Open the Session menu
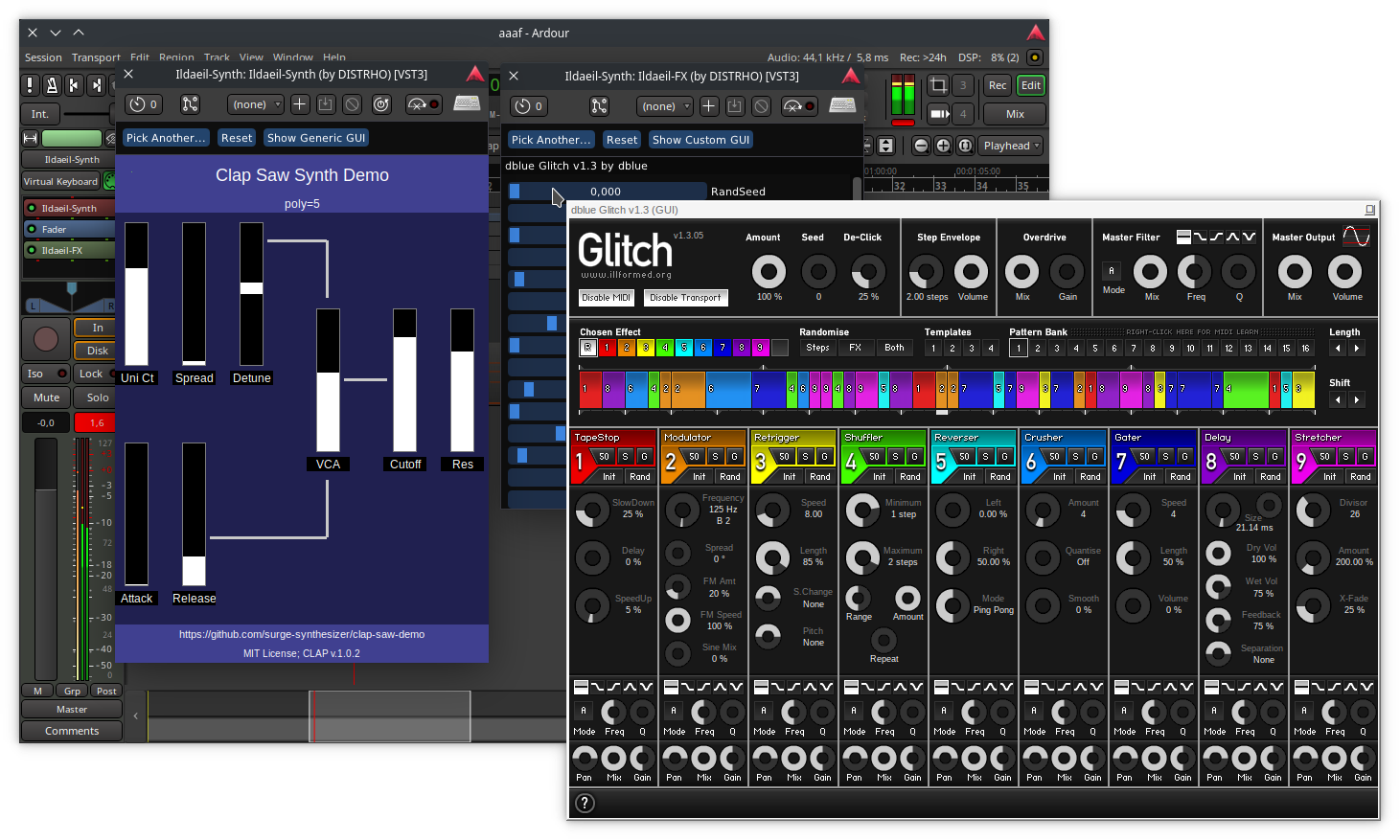This screenshot has width=1400, height=840. tap(43, 57)
